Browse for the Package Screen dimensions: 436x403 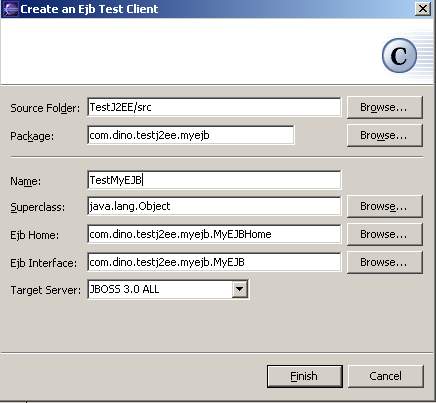[x=385, y=135]
